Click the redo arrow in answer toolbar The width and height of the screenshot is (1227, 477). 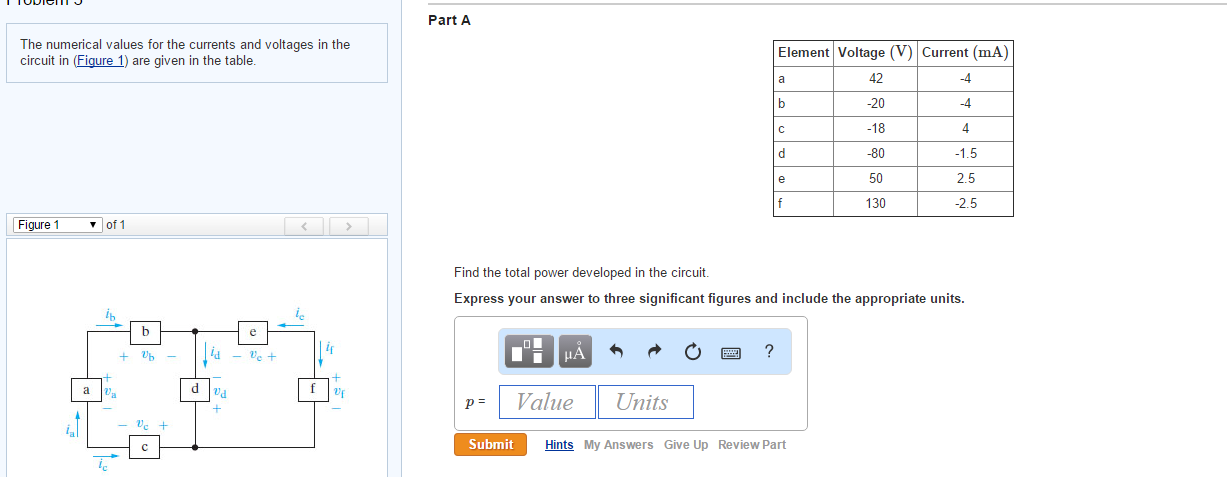click(656, 351)
